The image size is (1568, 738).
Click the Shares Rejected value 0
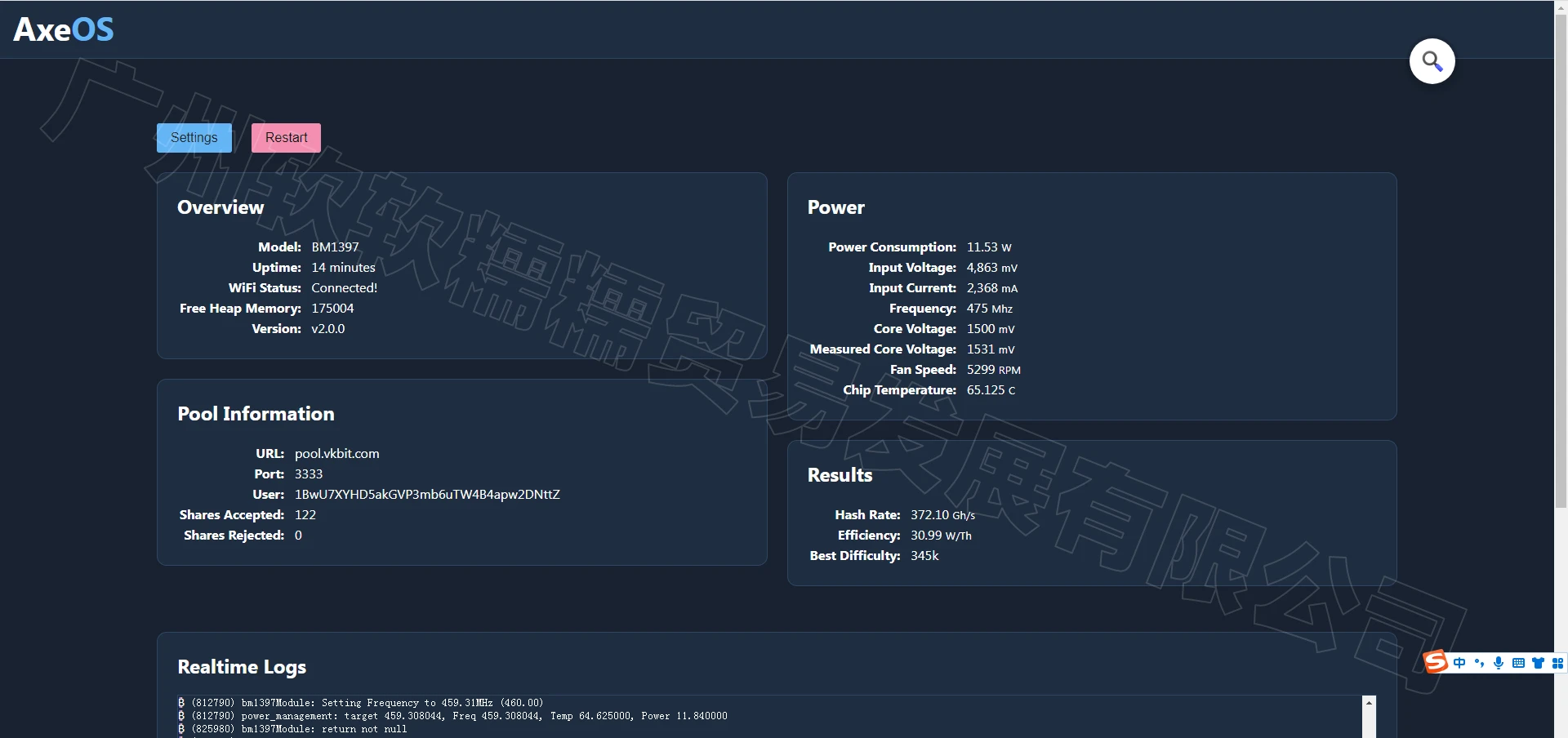coord(298,536)
